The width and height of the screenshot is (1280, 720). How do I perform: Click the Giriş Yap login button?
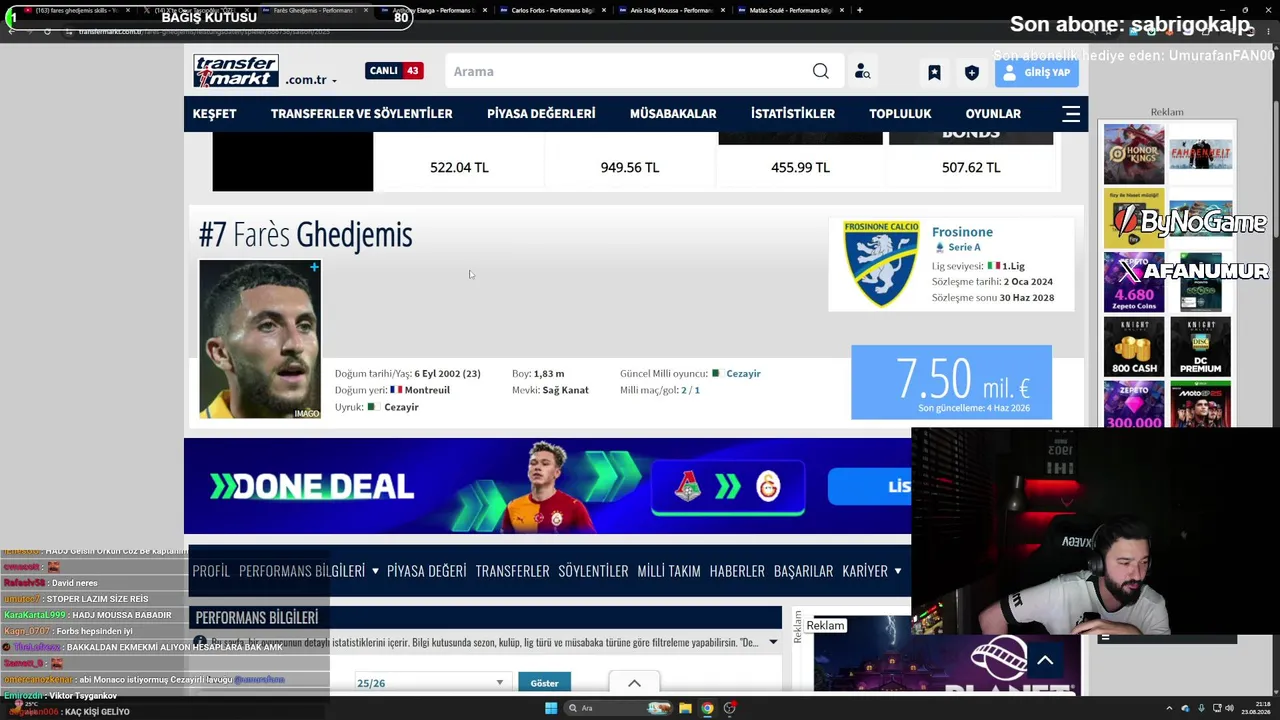[1036, 72]
